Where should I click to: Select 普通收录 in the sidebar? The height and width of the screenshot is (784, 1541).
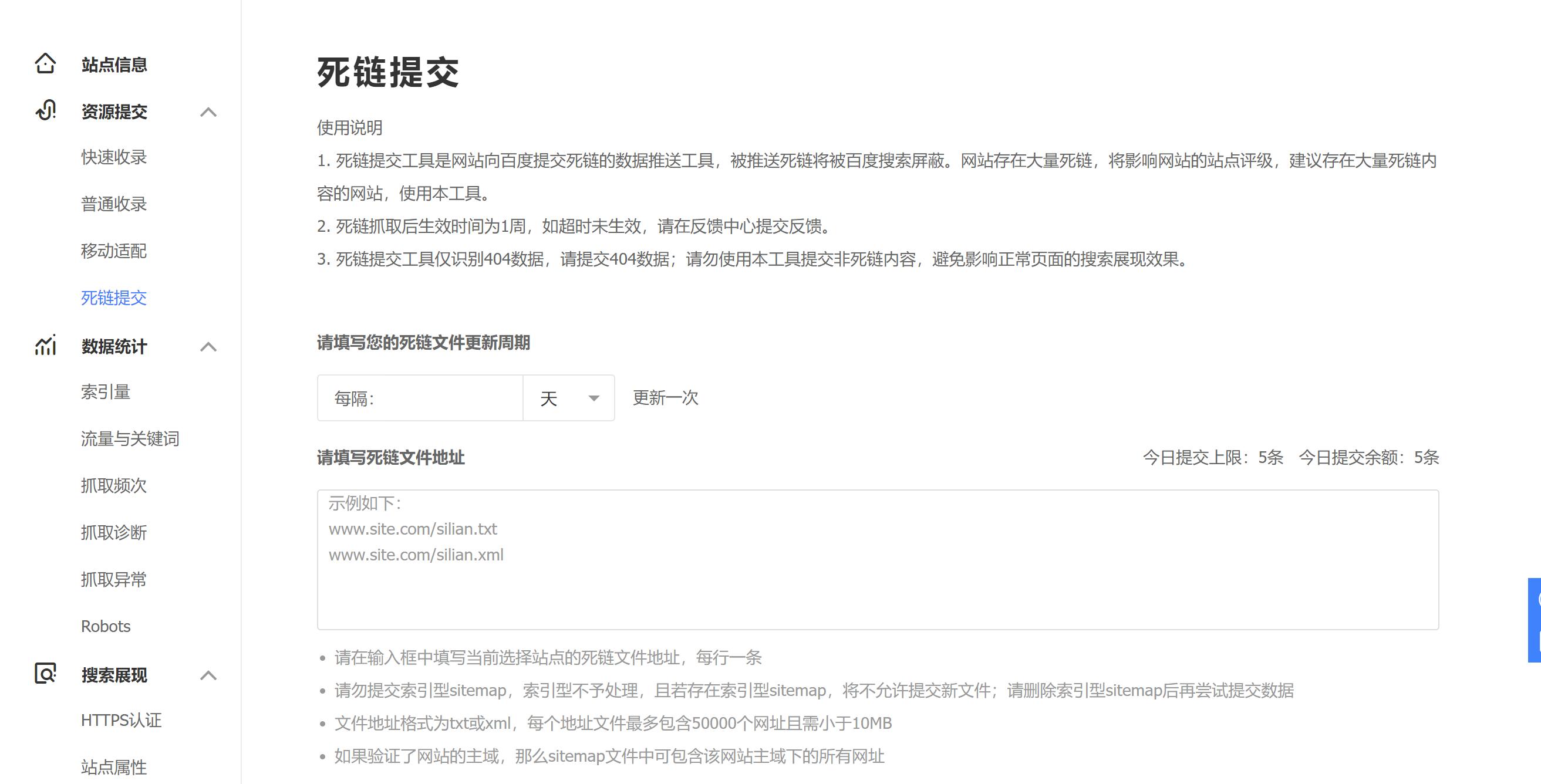pyautogui.click(x=114, y=204)
